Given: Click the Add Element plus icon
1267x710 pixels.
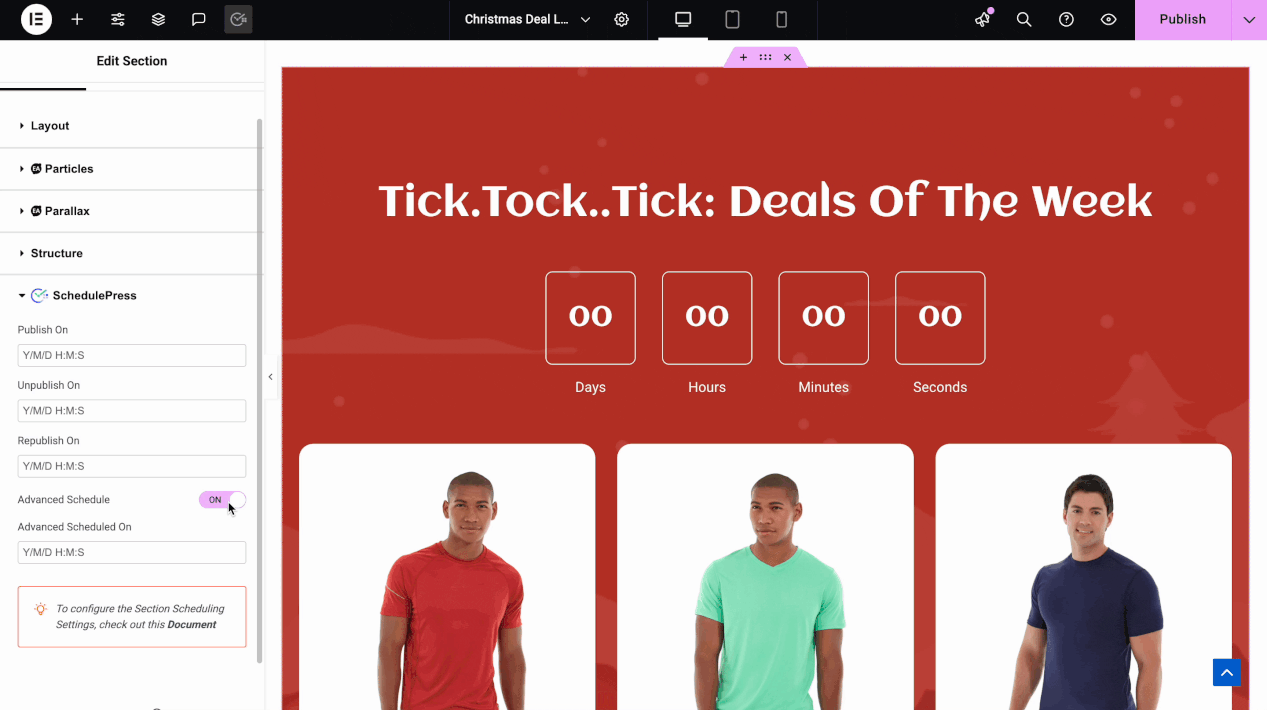Looking at the screenshot, I should [x=77, y=19].
